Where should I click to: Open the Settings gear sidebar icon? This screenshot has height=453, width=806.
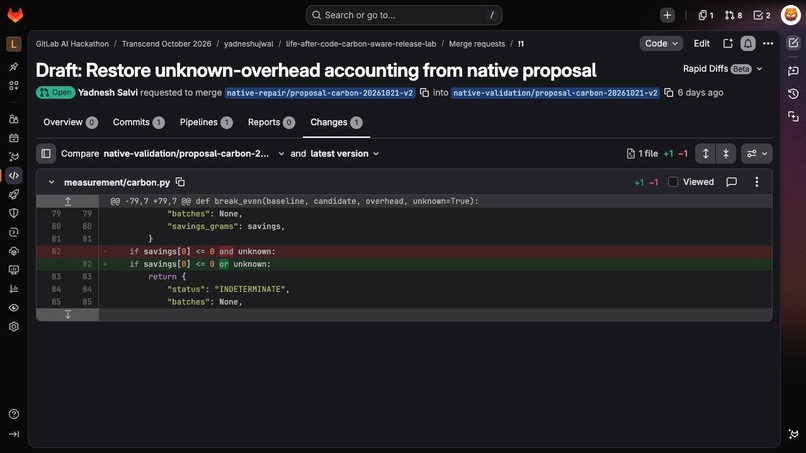tap(14, 327)
